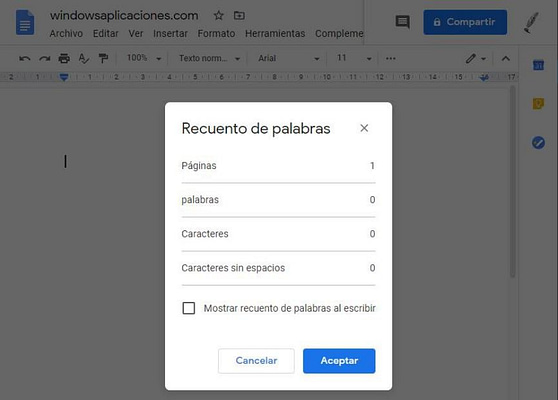
Task: Move the document using the folder icon
Action: 239,15
